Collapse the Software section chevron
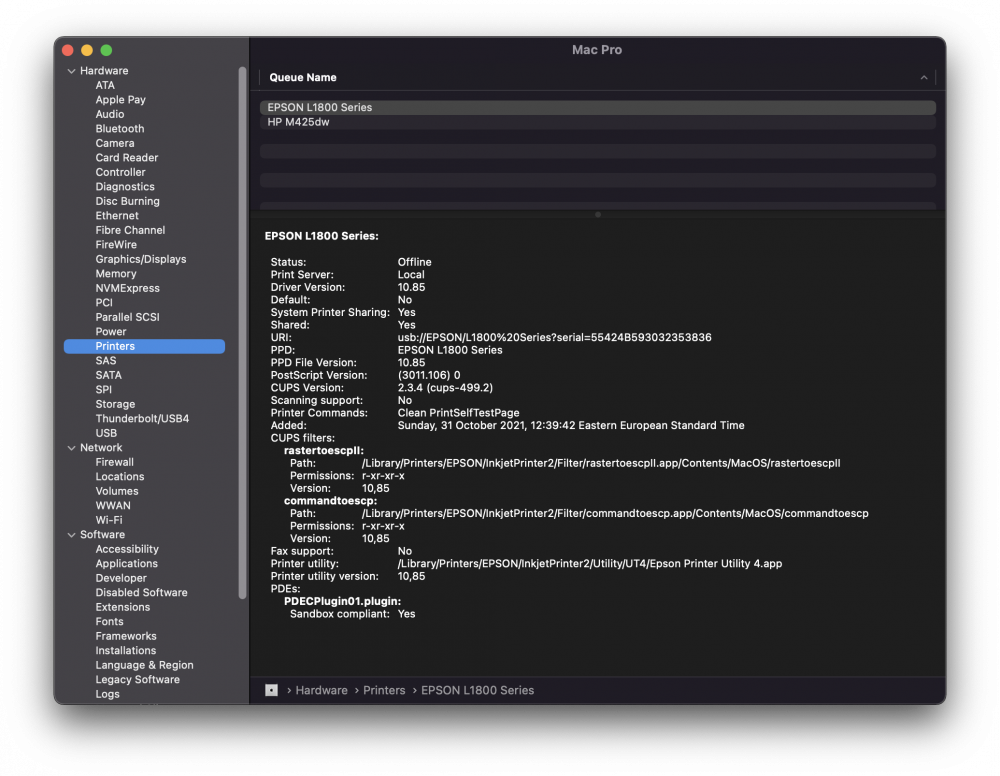This screenshot has height=776, width=1000. click(71, 535)
